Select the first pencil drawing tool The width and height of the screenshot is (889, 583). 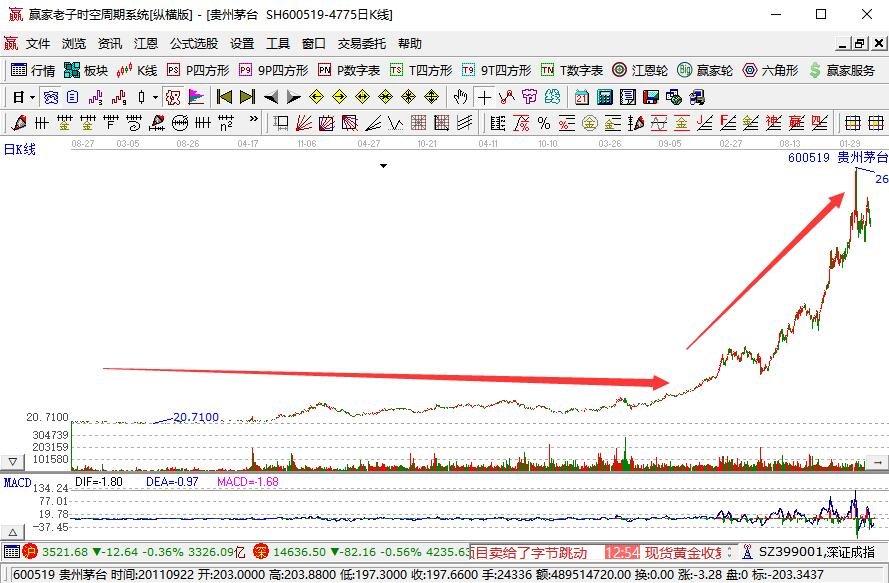pos(19,122)
